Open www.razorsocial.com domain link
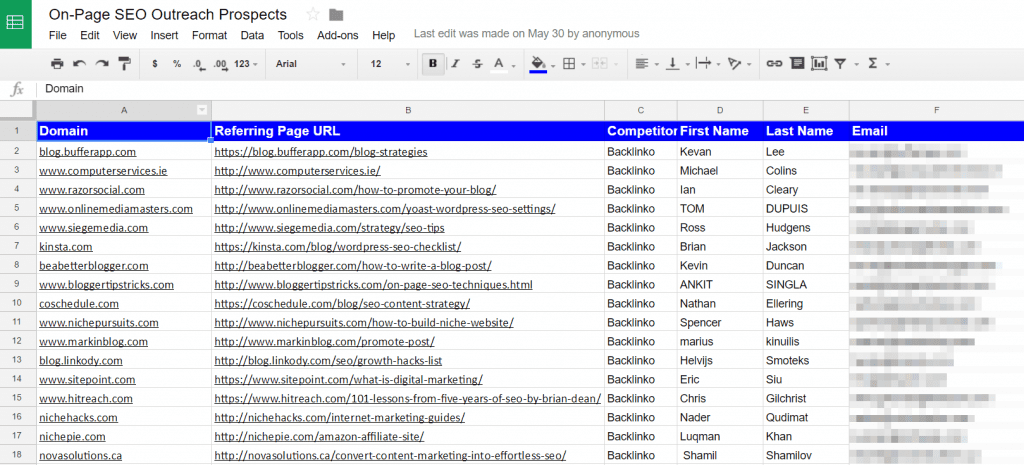The height and width of the screenshot is (465, 1024). (91, 190)
